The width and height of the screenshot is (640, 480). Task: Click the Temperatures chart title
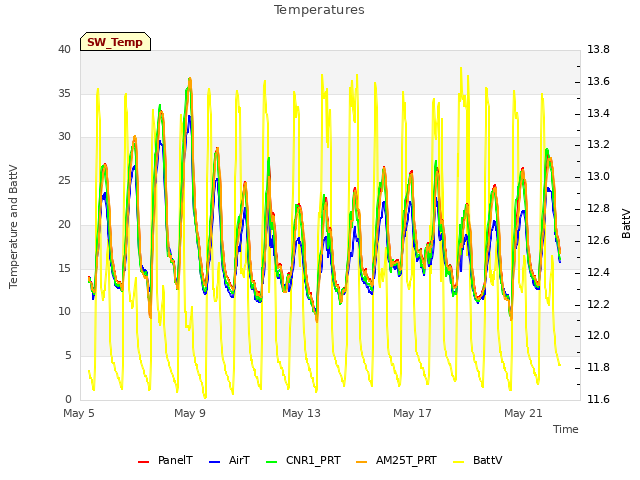[319, 10]
